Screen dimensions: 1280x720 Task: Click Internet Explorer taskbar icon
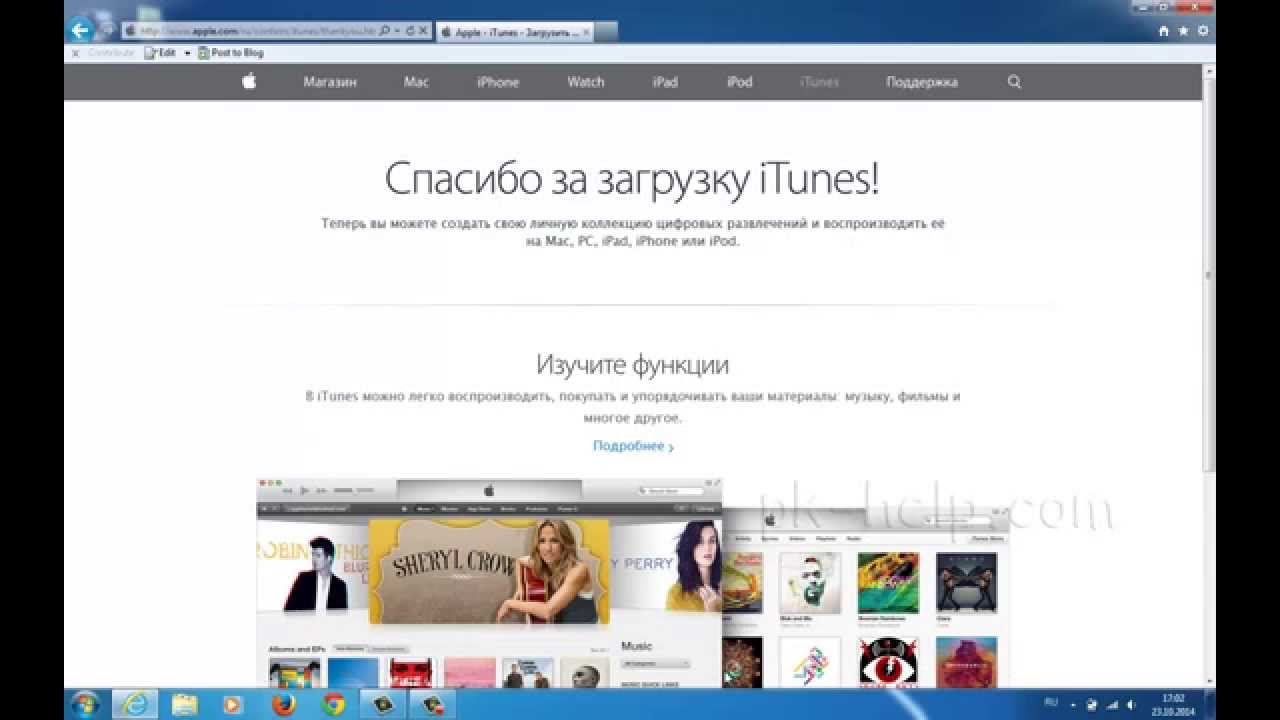(135, 704)
